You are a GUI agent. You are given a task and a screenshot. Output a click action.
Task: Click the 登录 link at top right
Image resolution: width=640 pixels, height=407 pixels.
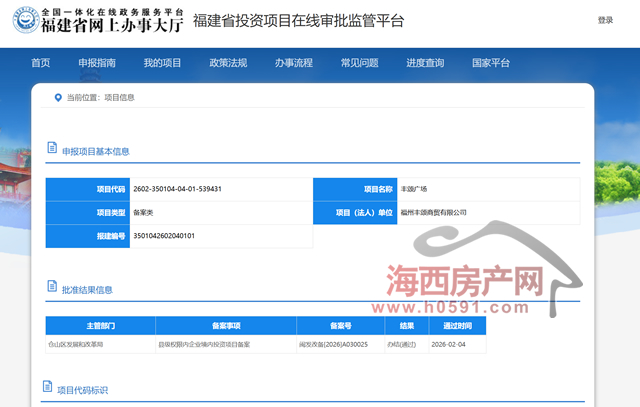click(x=605, y=20)
